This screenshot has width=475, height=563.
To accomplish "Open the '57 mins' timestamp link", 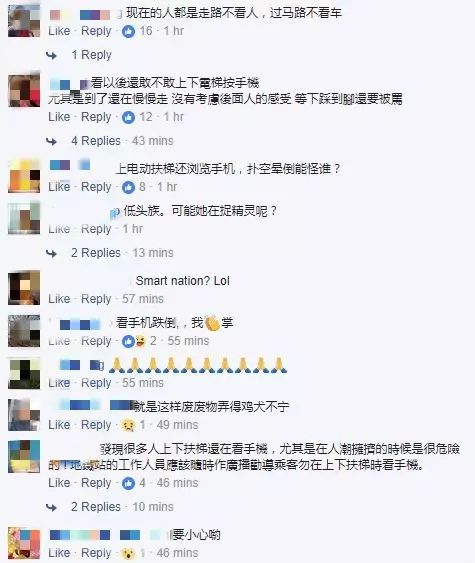I will pyautogui.click(x=143, y=299).
